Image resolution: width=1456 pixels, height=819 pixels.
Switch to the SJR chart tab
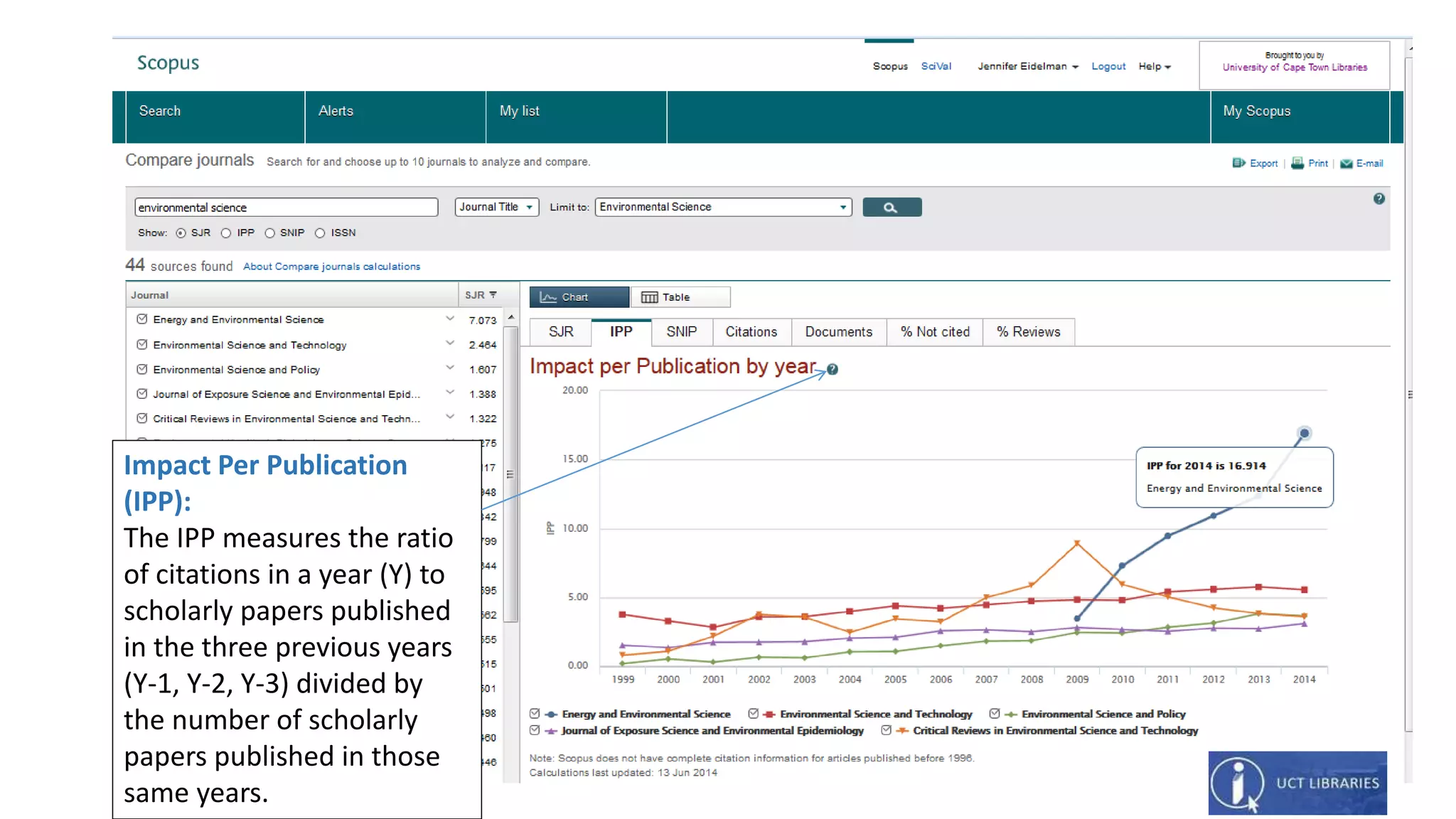[x=561, y=332]
